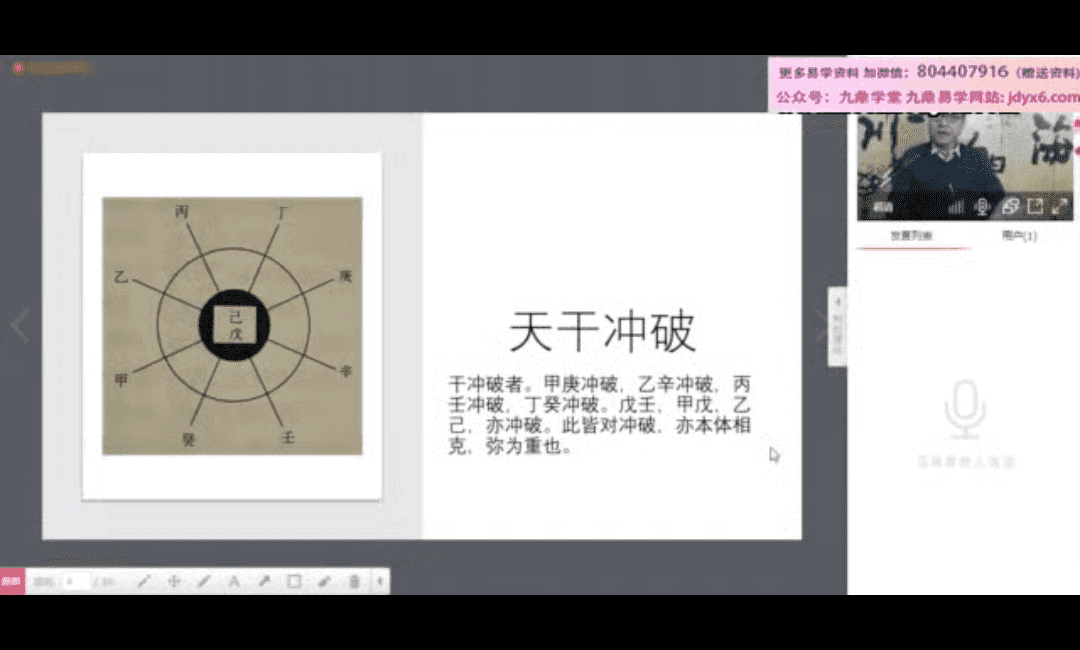Click the large microphone placeholder icon
Screen dimensions: 1080x650
(x=965, y=409)
